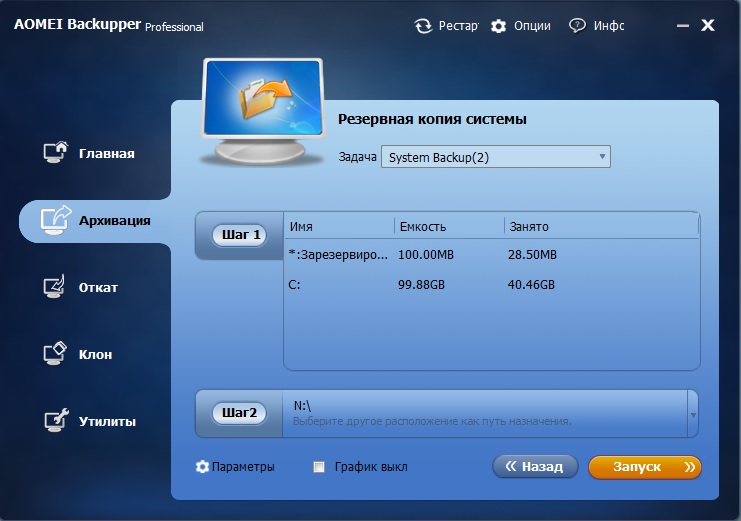The height and width of the screenshot is (521, 741).
Task: Click the Занято column header
Action: click(529, 227)
